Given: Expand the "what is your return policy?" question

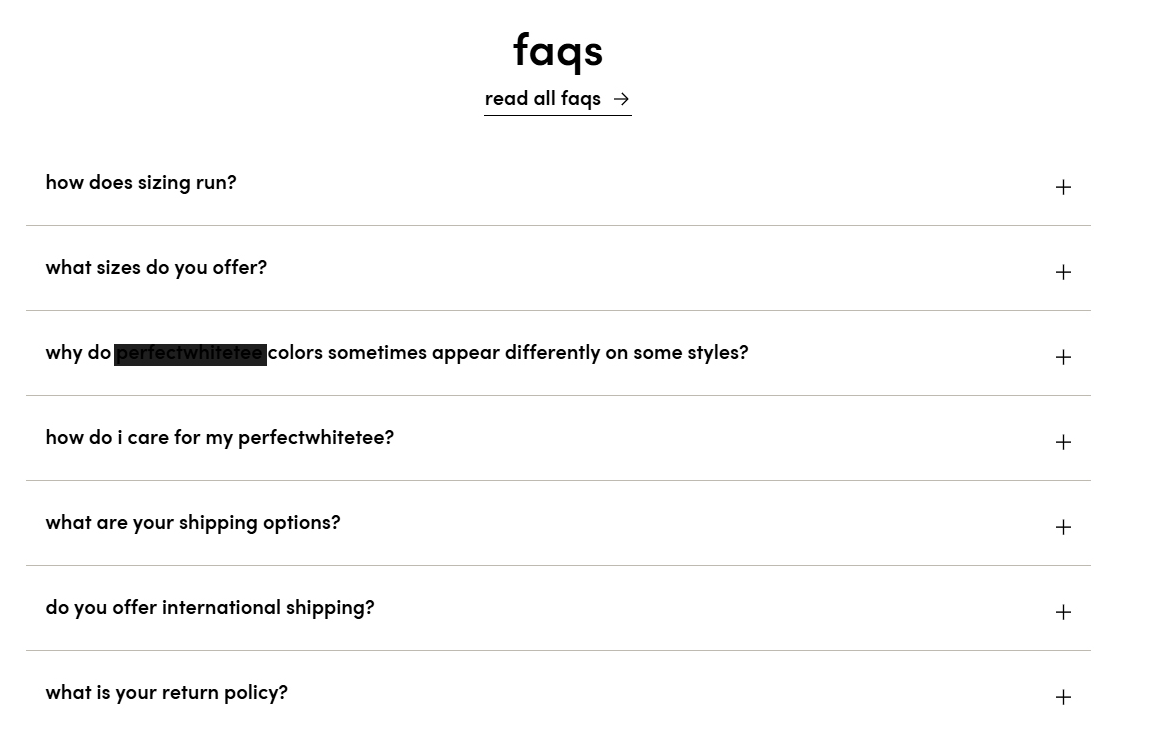Looking at the screenshot, I should (x=166, y=693).
